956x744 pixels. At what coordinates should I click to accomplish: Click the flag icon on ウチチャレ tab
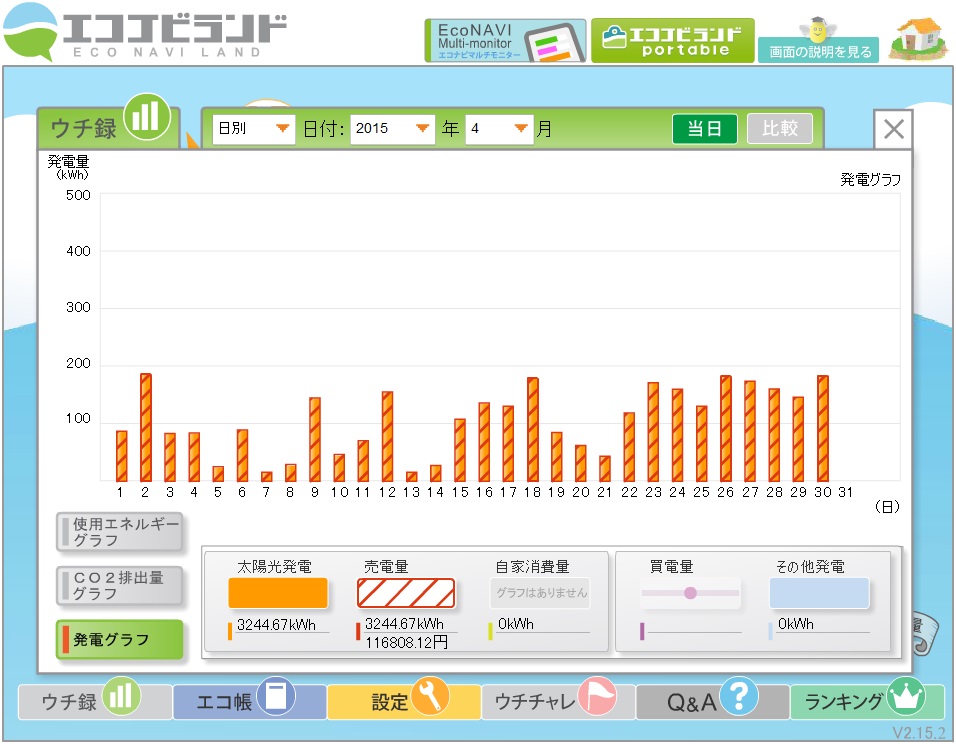coord(597,696)
